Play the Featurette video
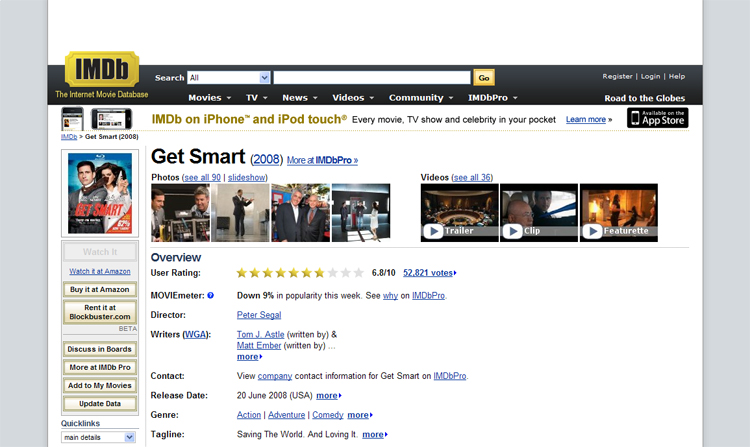Image resolution: width=750 pixels, height=447 pixels. coord(618,212)
